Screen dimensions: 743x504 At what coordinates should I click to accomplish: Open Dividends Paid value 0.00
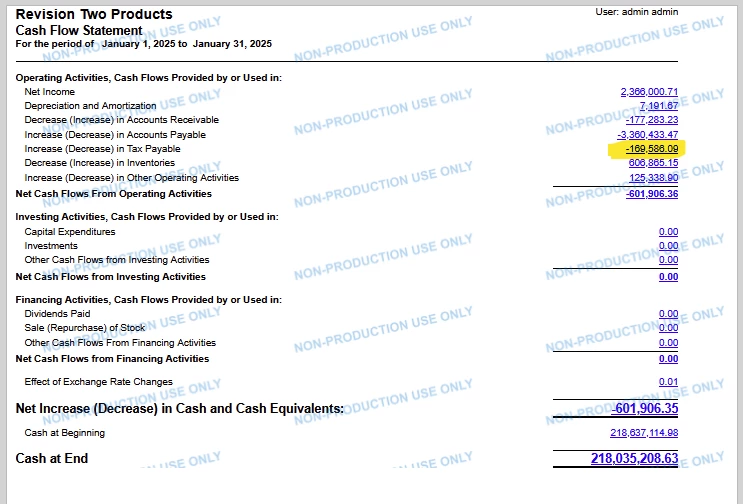(668, 314)
